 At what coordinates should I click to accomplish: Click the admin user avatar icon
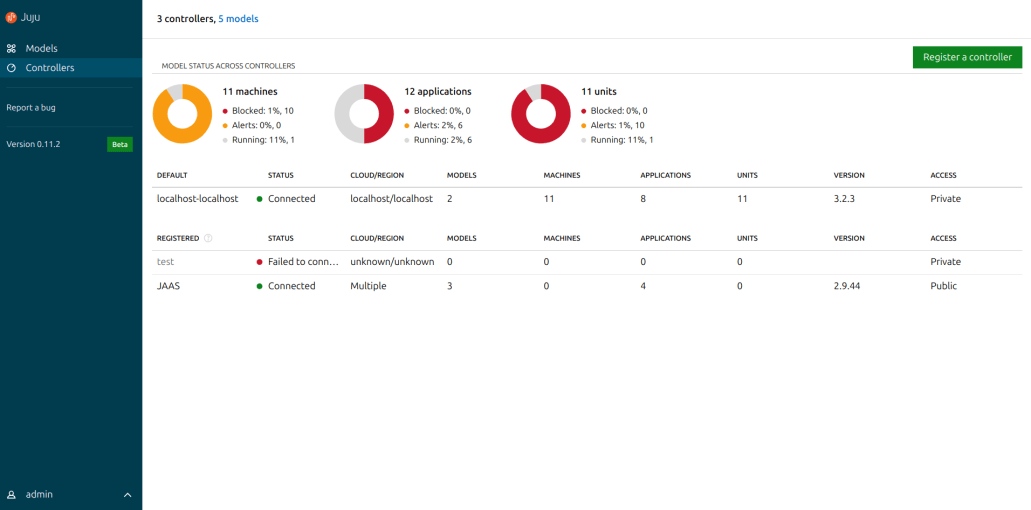tap(11, 494)
